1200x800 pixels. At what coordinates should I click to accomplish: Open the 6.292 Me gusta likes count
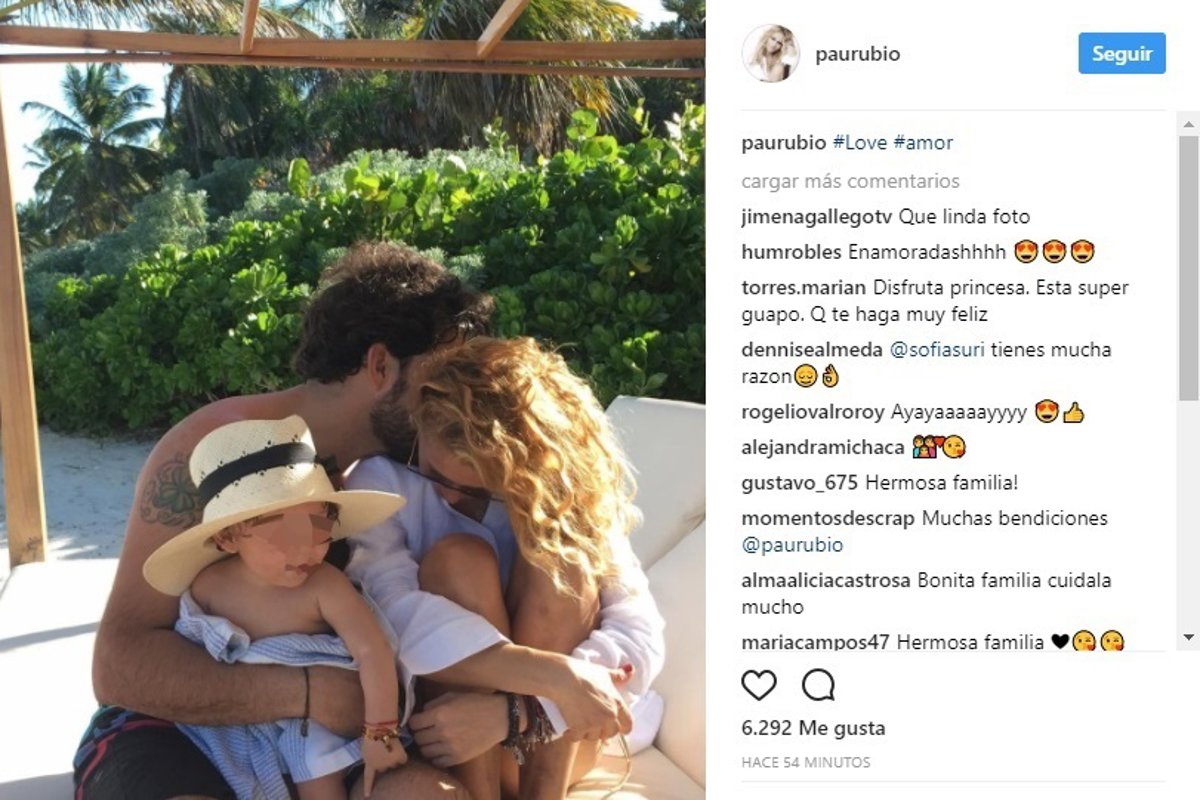tap(813, 728)
